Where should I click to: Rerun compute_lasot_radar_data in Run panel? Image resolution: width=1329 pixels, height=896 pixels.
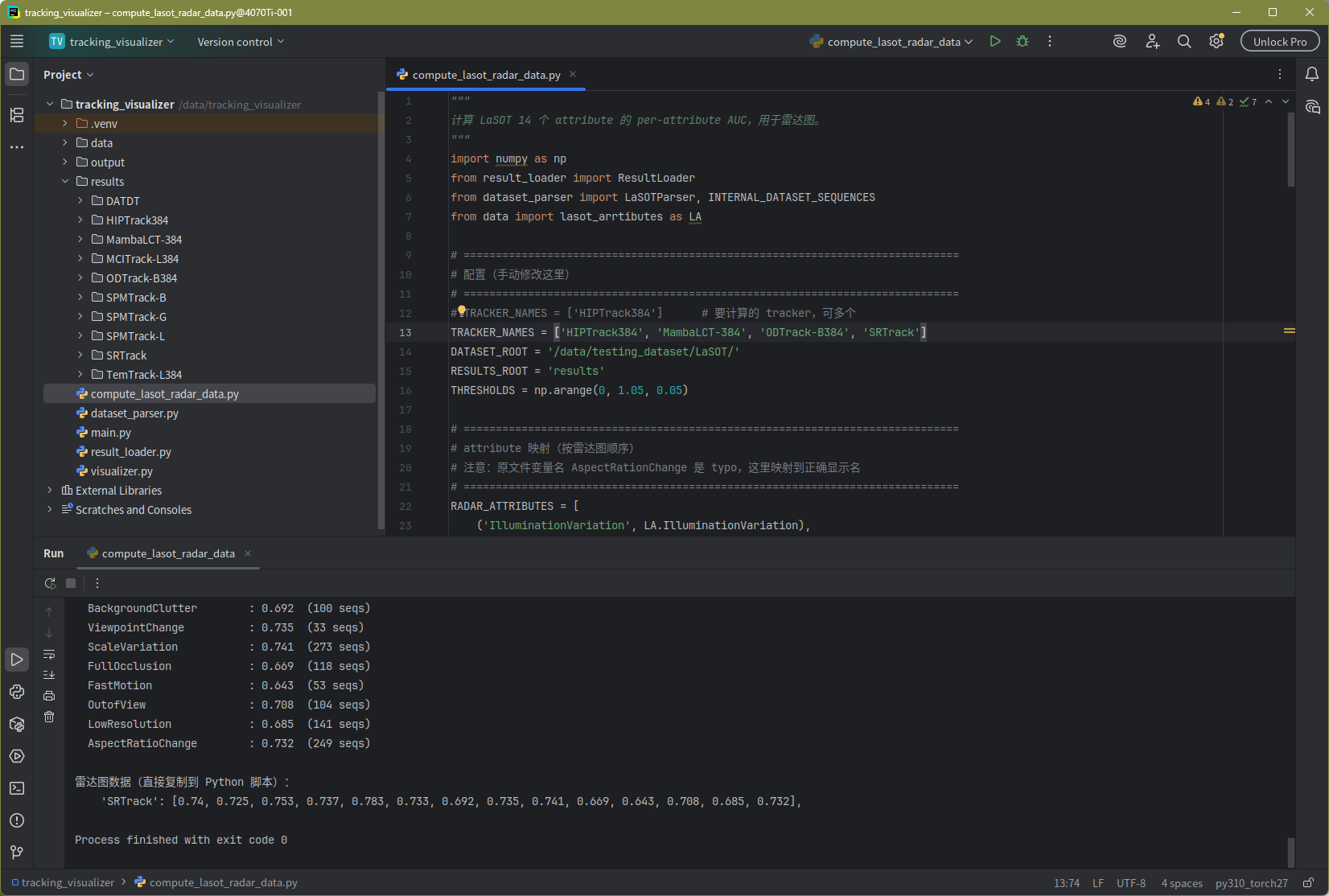[50, 583]
